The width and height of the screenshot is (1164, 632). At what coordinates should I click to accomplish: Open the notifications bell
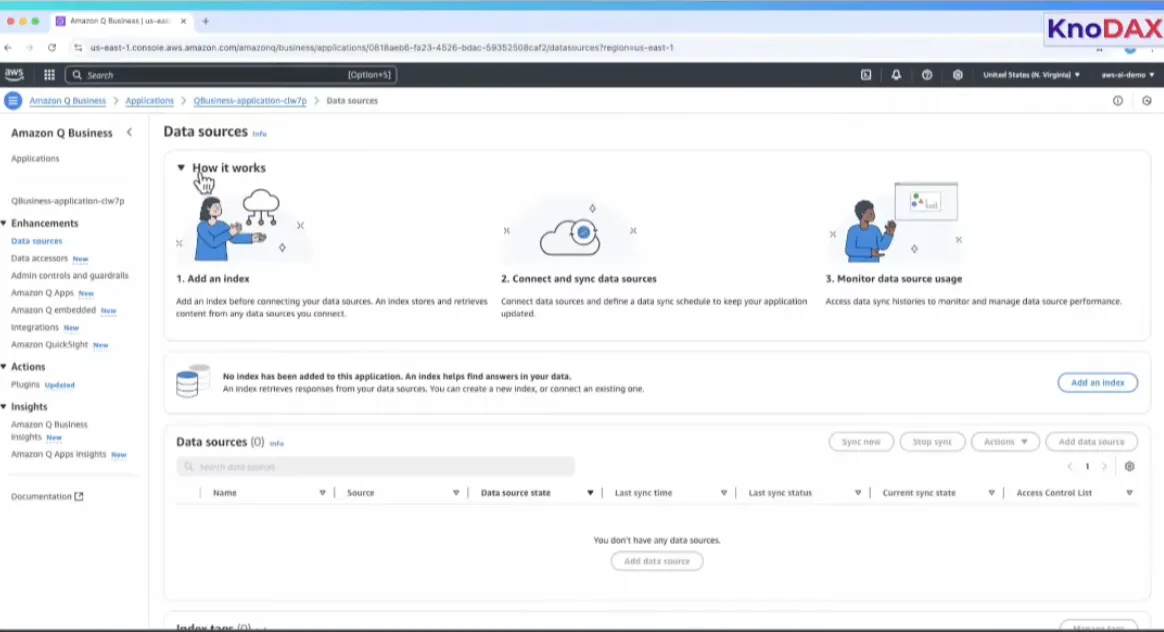[896, 75]
